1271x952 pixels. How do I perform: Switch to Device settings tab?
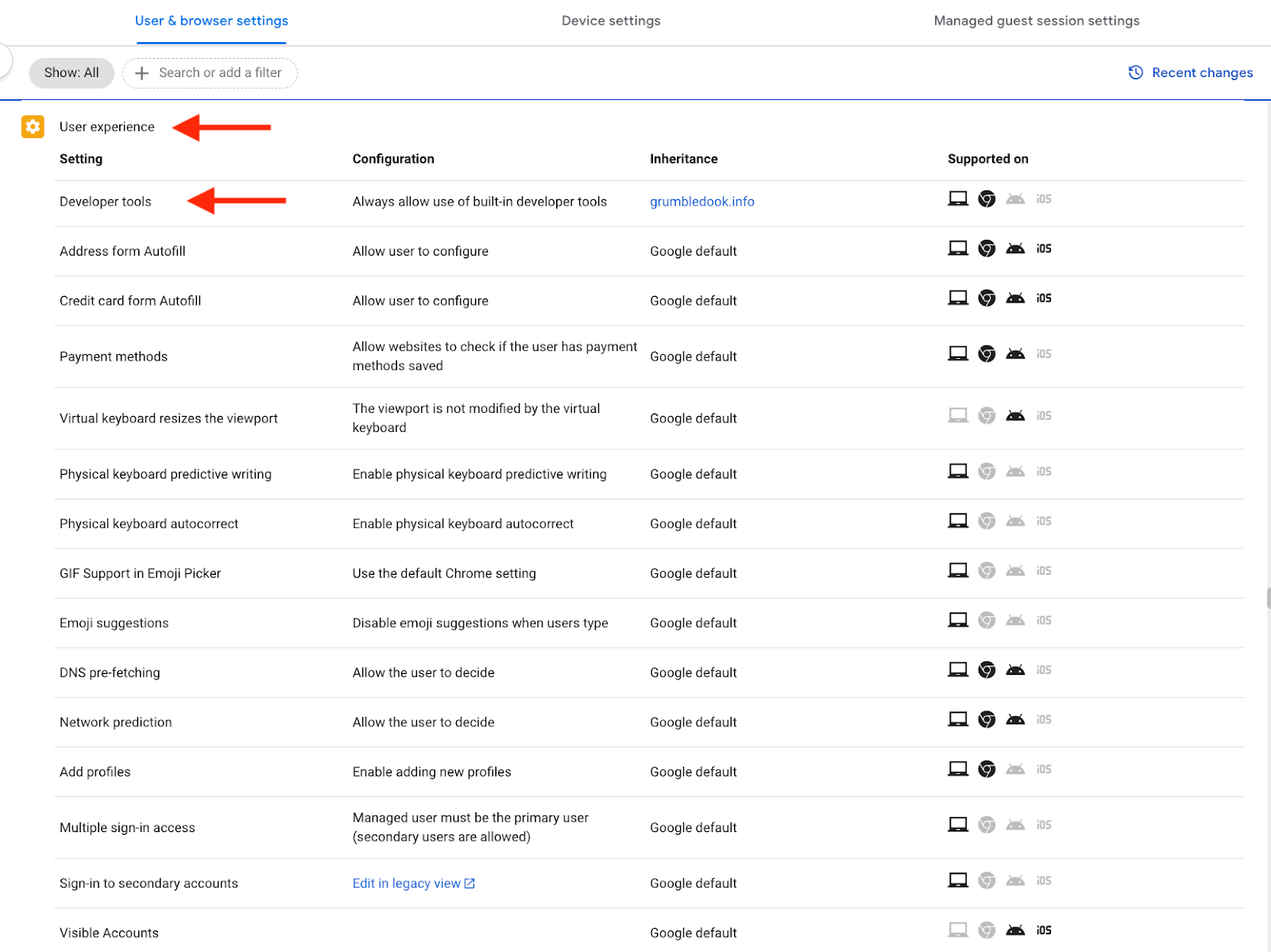pyautogui.click(x=611, y=21)
